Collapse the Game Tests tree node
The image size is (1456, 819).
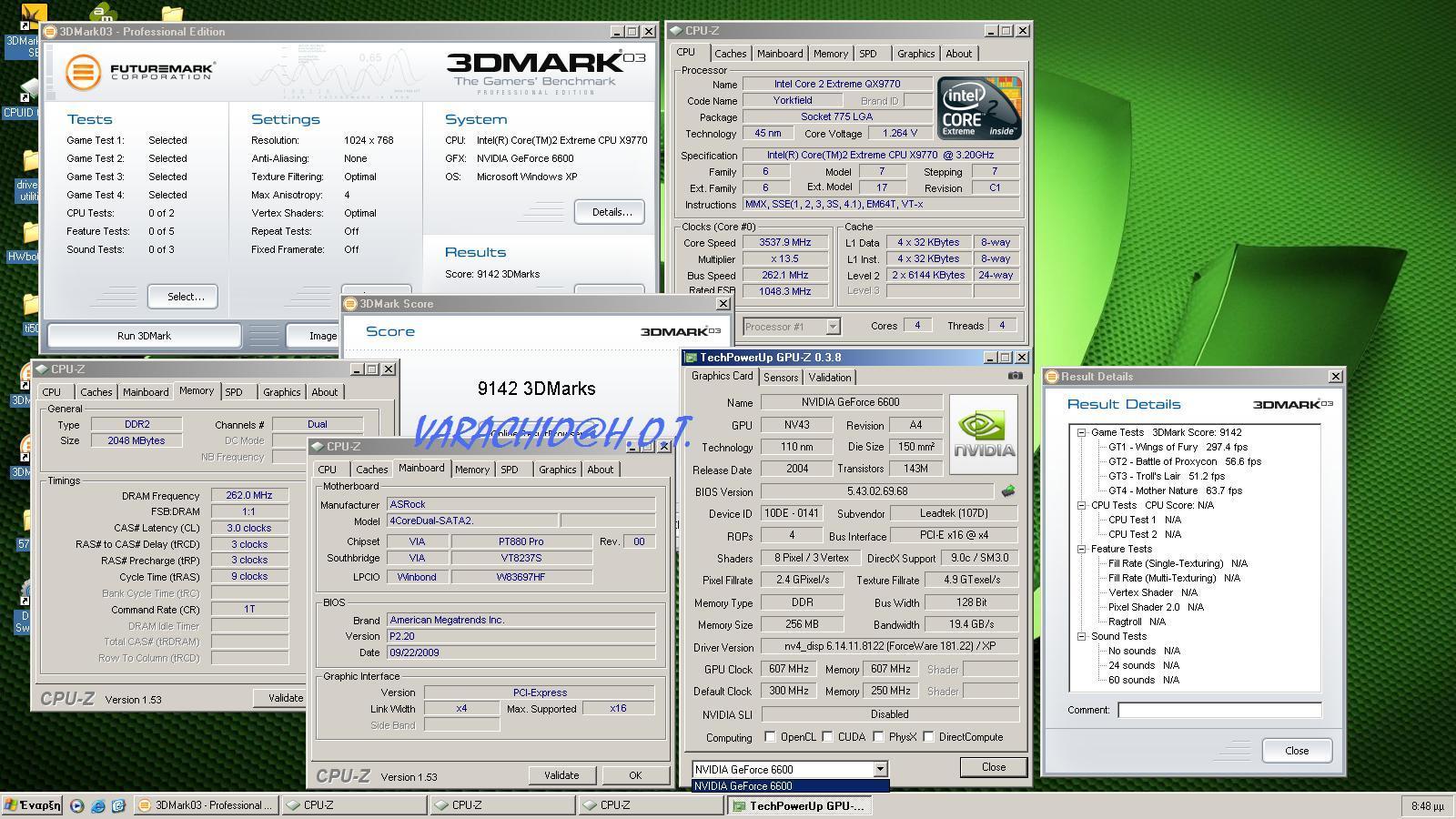pyautogui.click(x=1081, y=433)
